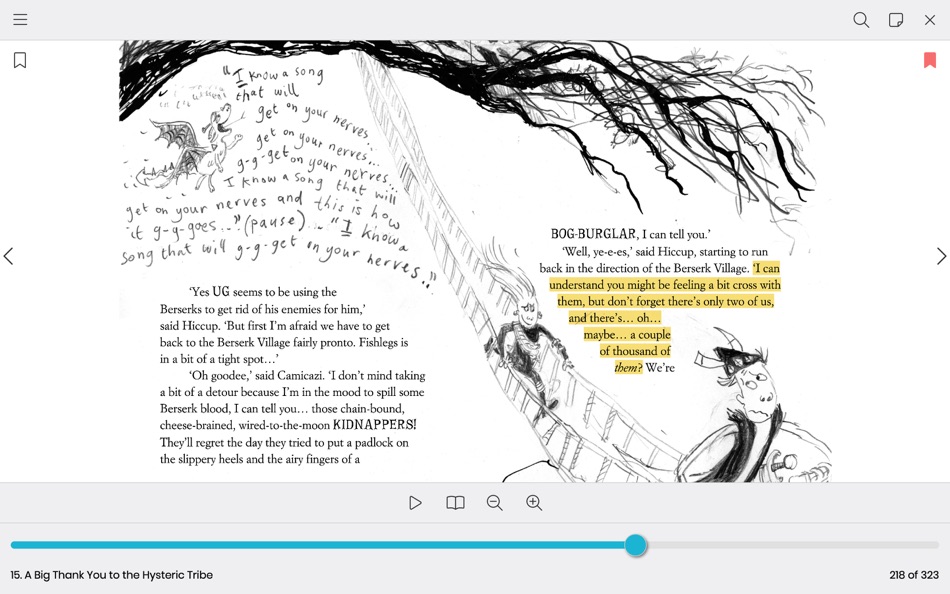Click the page counter "218 of 323"

click(914, 575)
